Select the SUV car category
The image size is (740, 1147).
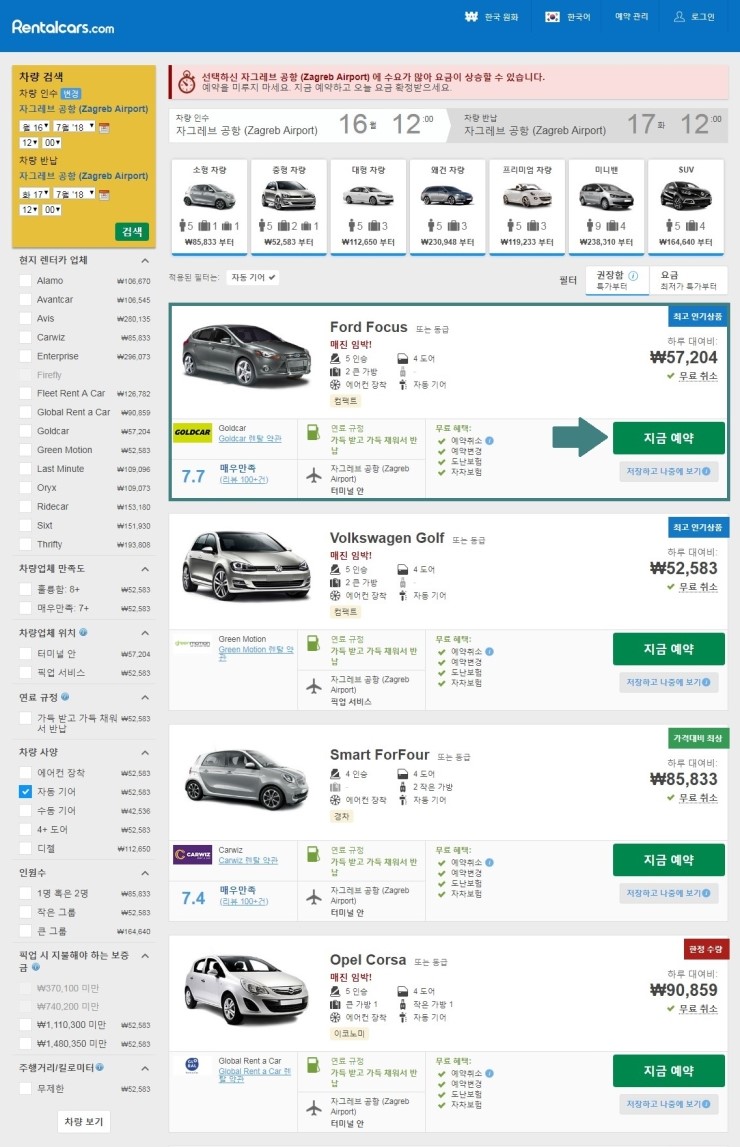(x=686, y=207)
